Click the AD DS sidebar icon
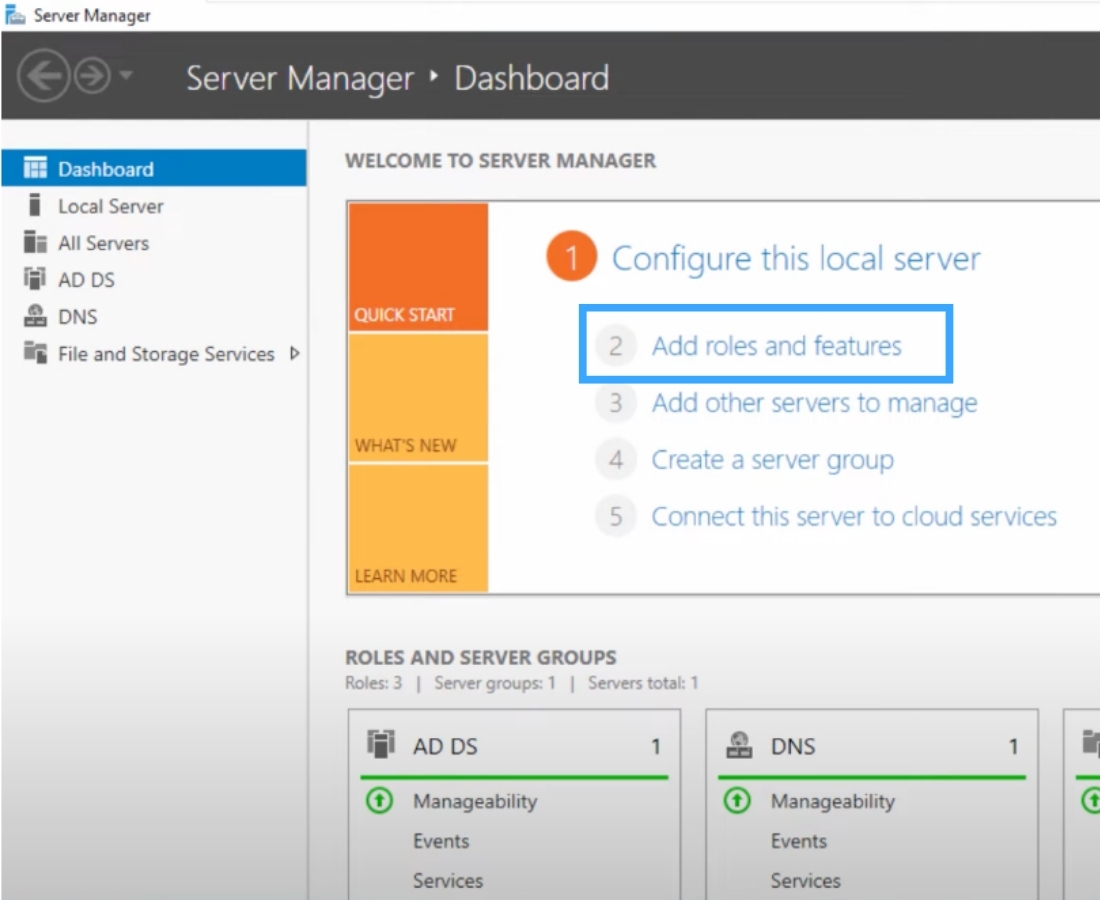The height and width of the screenshot is (900, 1100). (x=36, y=280)
